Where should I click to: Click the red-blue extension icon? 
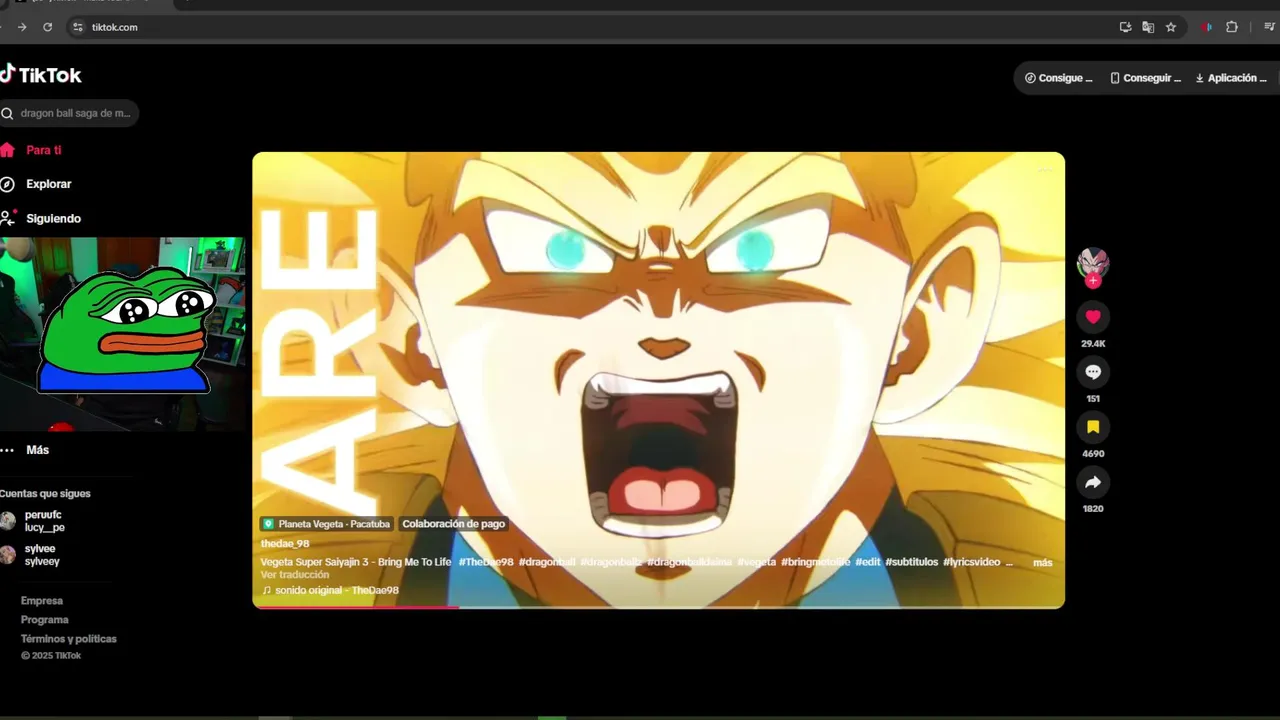coord(1207,27)
